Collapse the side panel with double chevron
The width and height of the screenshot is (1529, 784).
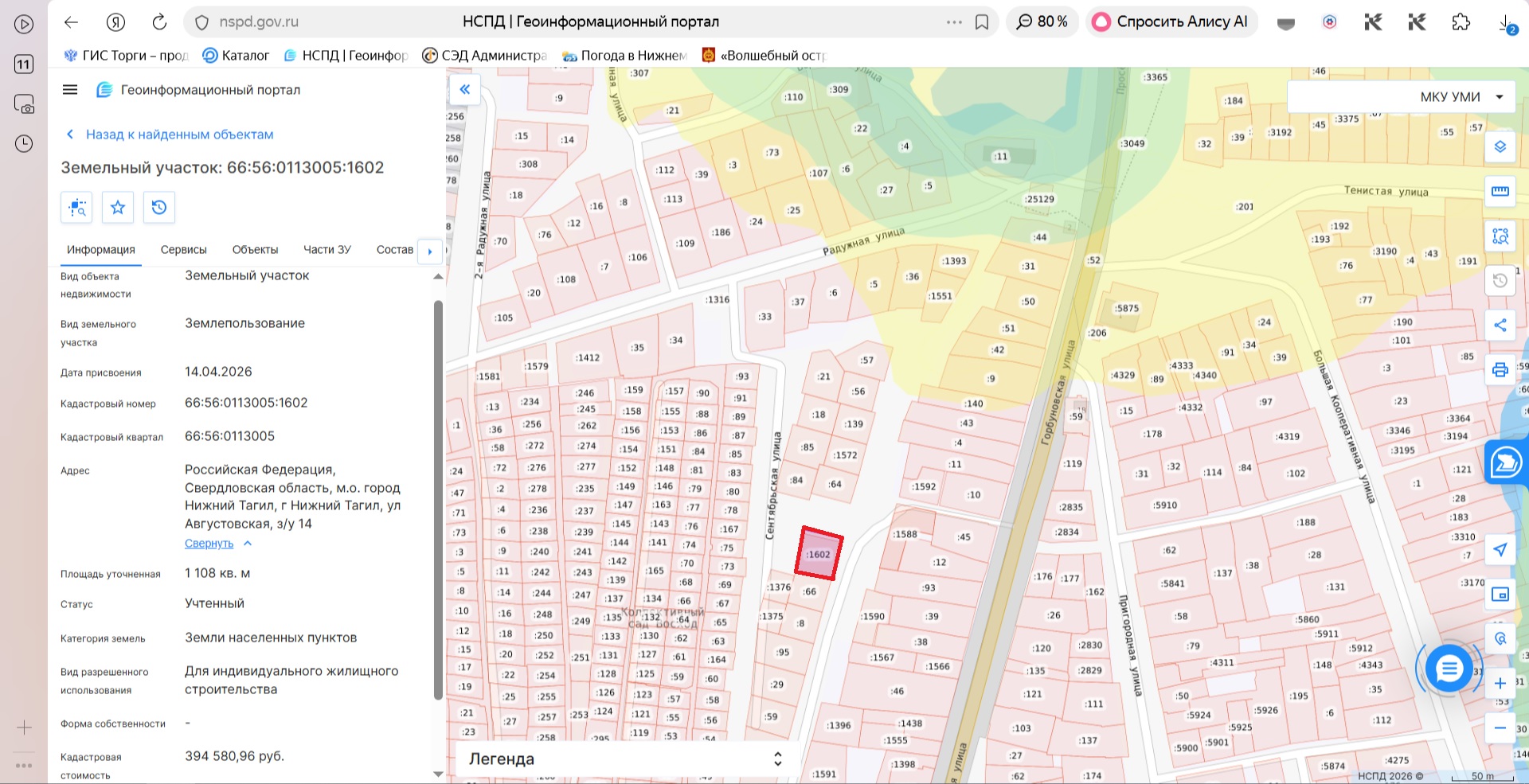click(464, 89)
